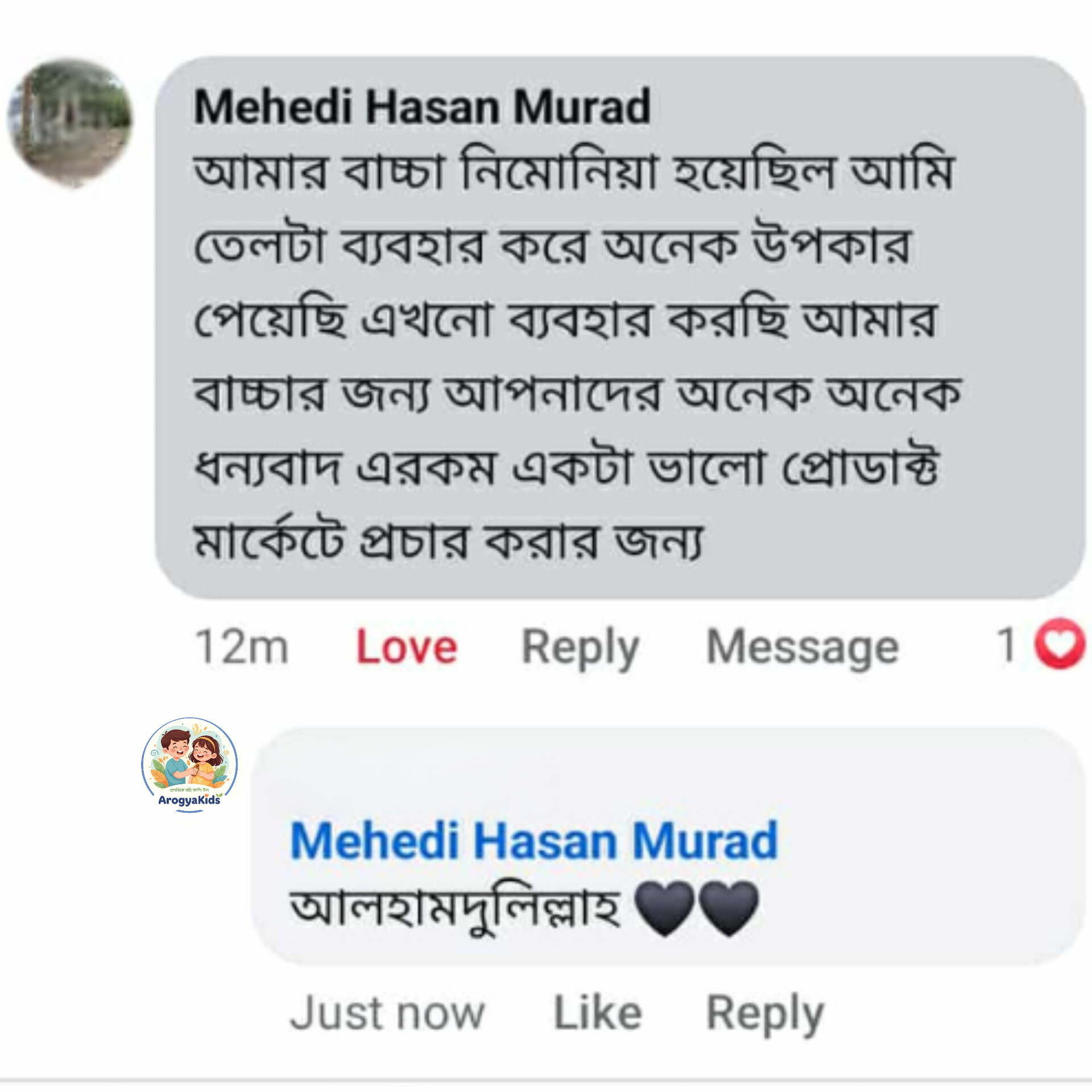This screenshot has width=1092, height=1092.
Task: Open the 12m comment timestamp
Action: click(x=242, y=647)
